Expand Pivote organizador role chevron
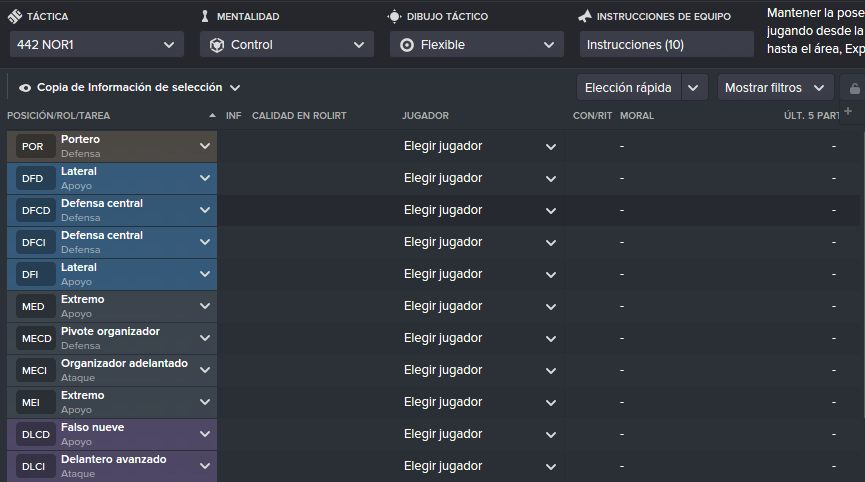The width and height of the screenshot is (865, 482). [205, 338]
